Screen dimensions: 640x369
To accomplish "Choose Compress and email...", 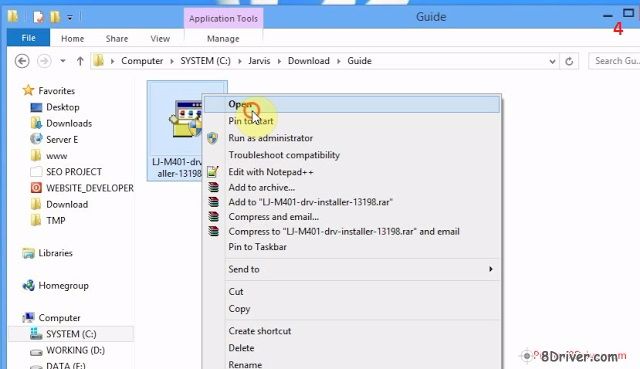I will (x=351, y=217).
